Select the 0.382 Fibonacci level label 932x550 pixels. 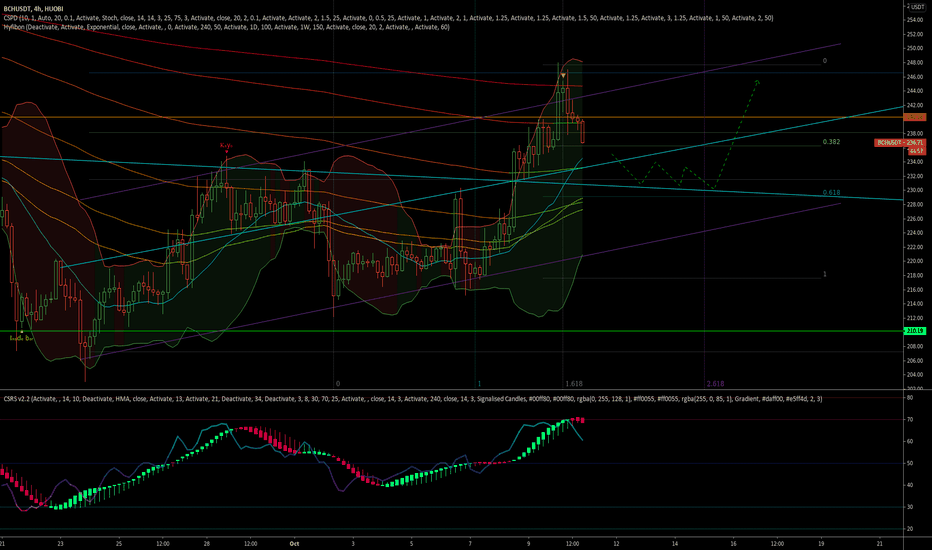(831, 142)
